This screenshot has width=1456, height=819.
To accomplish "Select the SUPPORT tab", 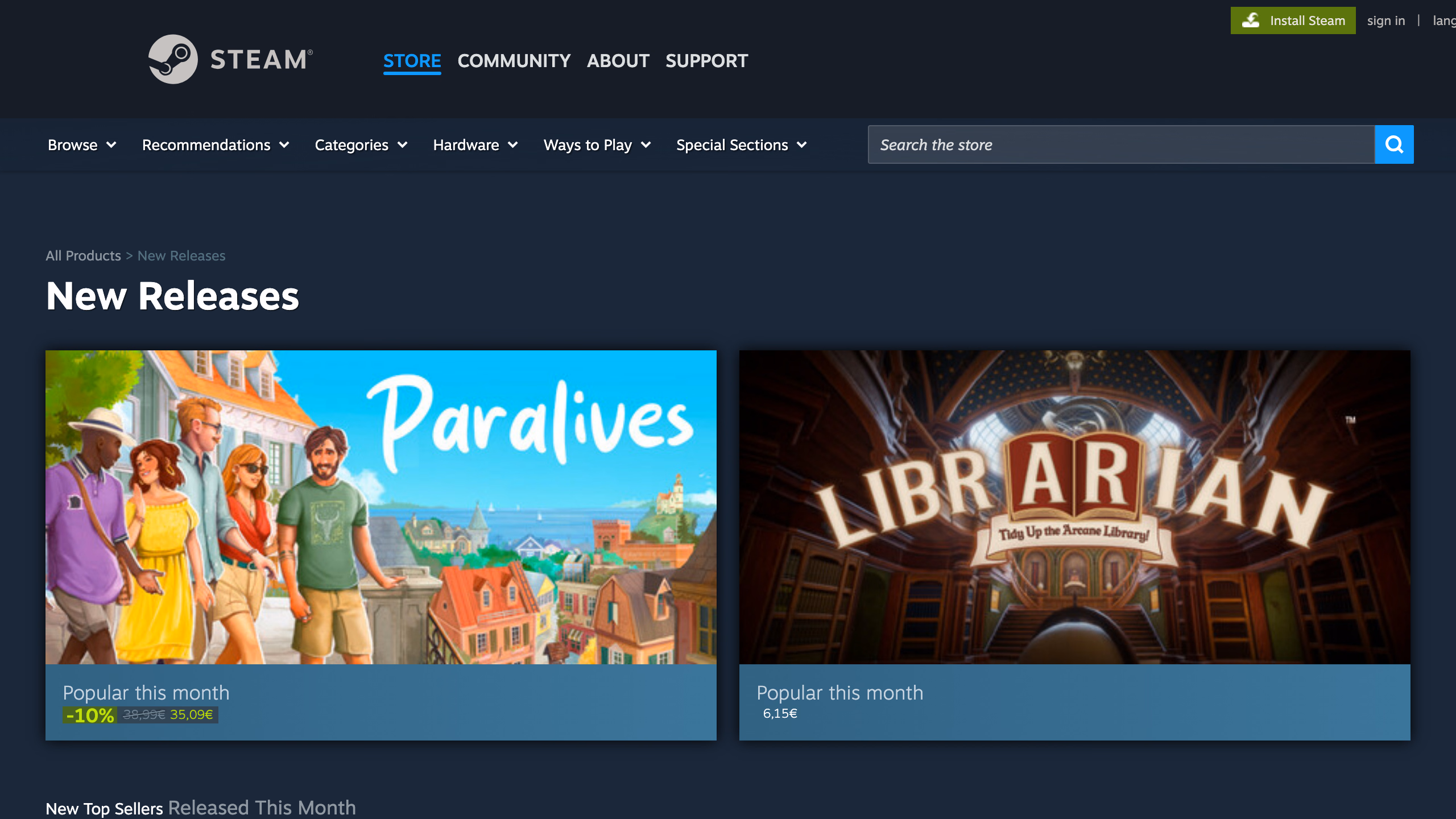I will coord(707,60).
